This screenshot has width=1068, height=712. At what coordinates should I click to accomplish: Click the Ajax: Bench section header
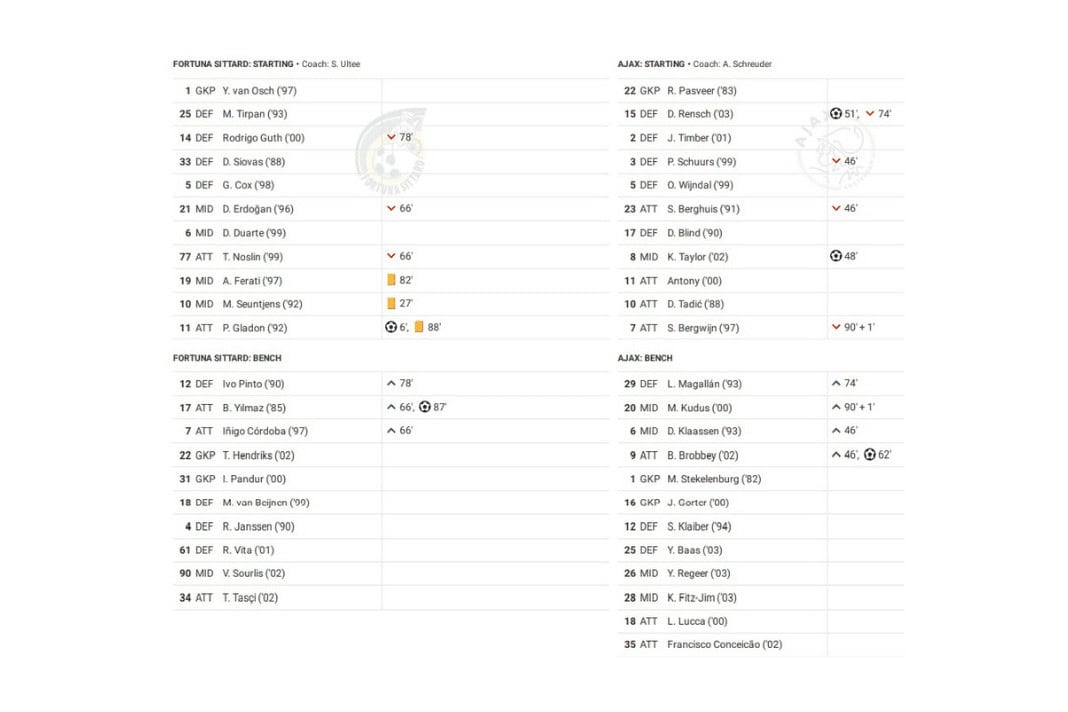click(645, 358)
